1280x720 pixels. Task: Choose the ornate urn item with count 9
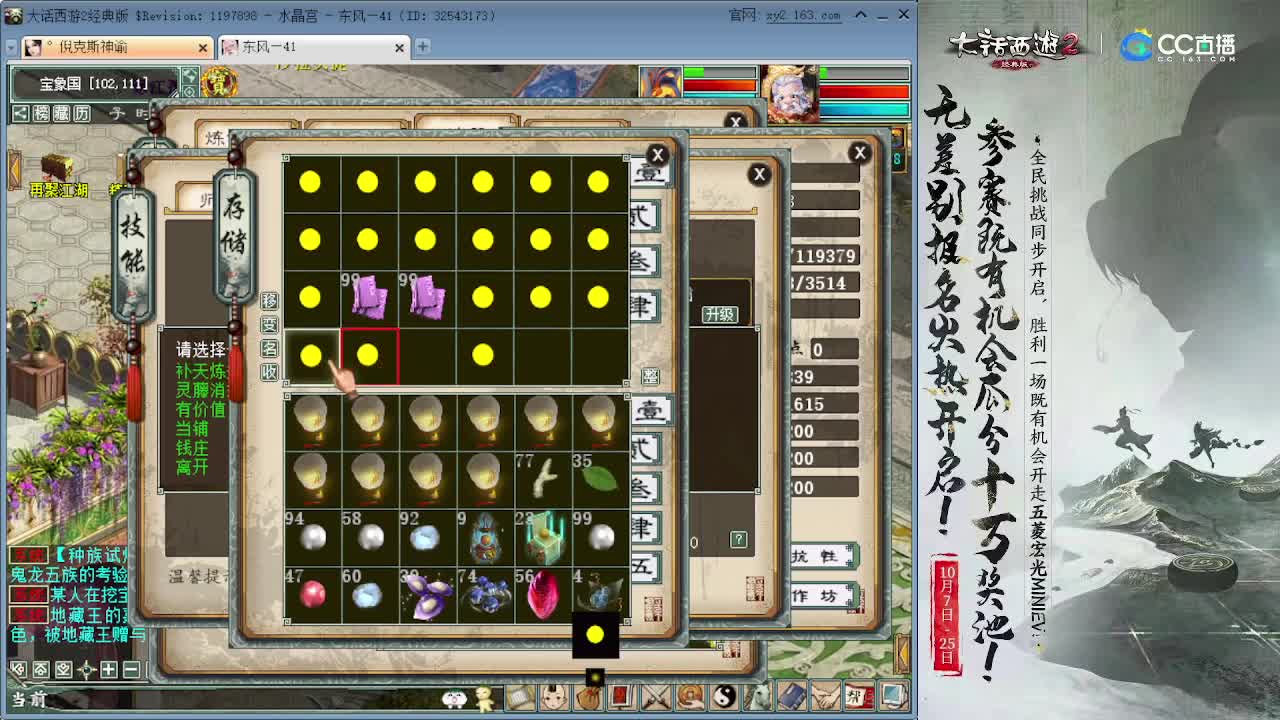click(x=483, y=537)
